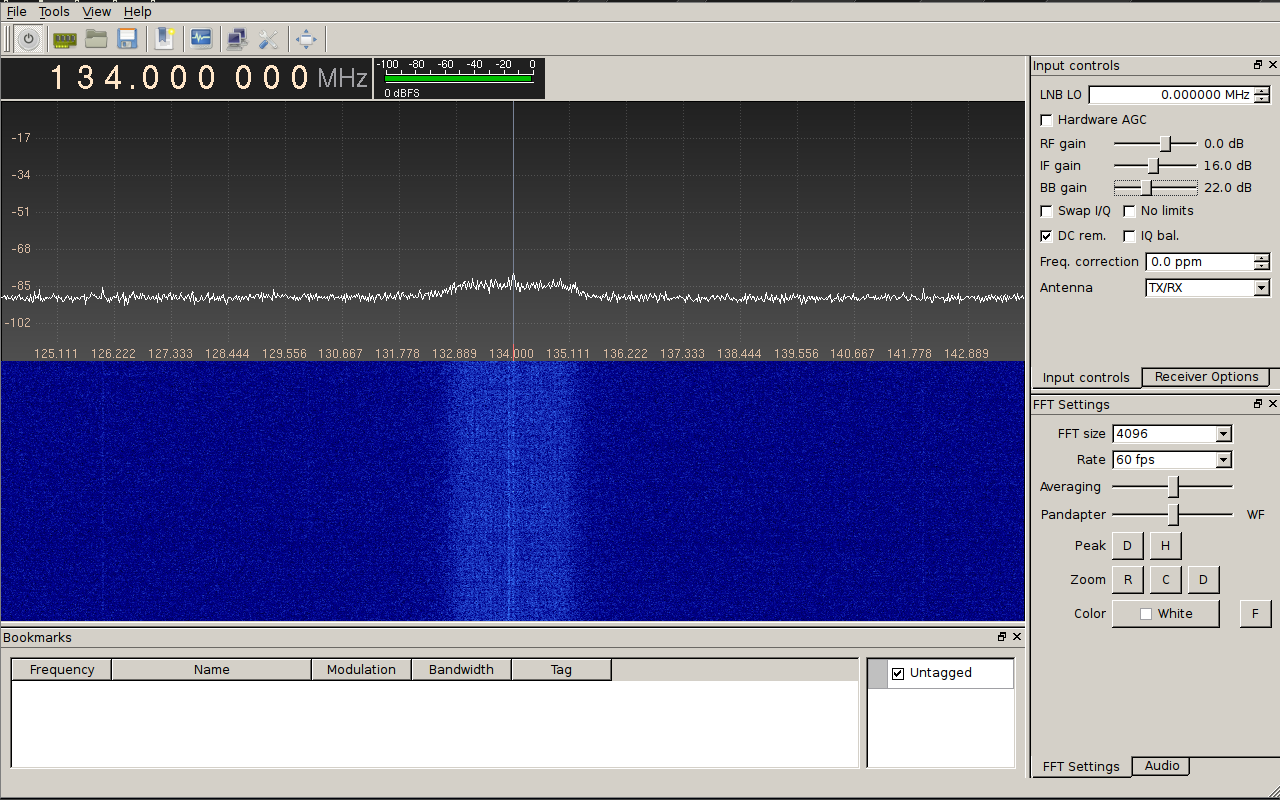Viewport: 1280px width, 800px height.
Task: Uncheck the DC rem. checkbox
Action: [1046, 236]
